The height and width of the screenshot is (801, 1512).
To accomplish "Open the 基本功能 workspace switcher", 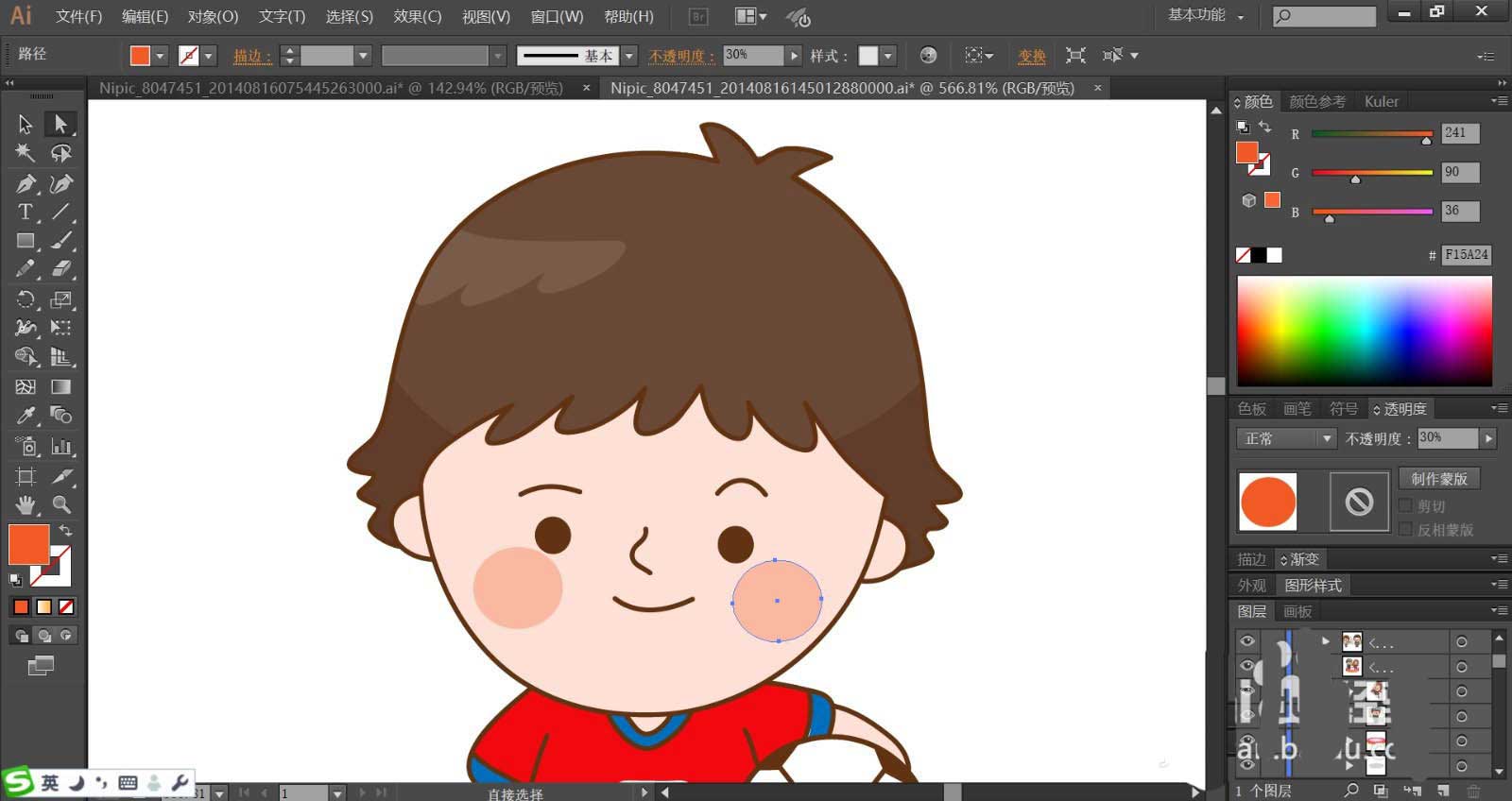I will coord(1206,15).
